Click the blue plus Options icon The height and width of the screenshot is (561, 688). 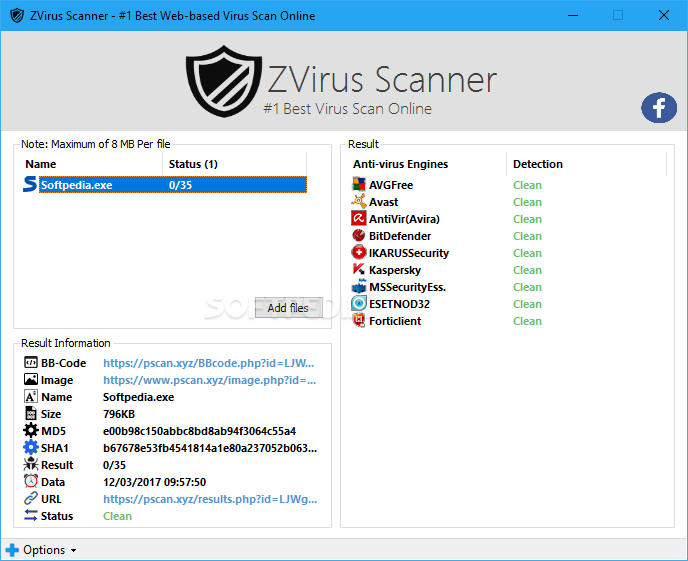pos(12,550)
